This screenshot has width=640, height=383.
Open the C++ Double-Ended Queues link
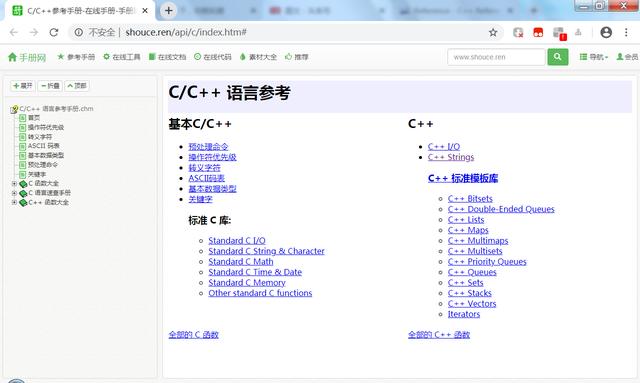[501, 209]
